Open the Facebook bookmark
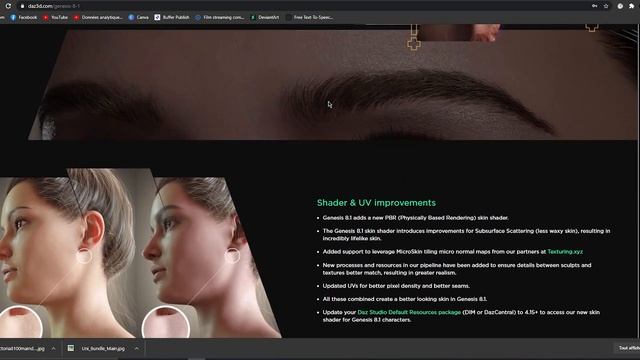The image size is (640, 360). (24, 18)
